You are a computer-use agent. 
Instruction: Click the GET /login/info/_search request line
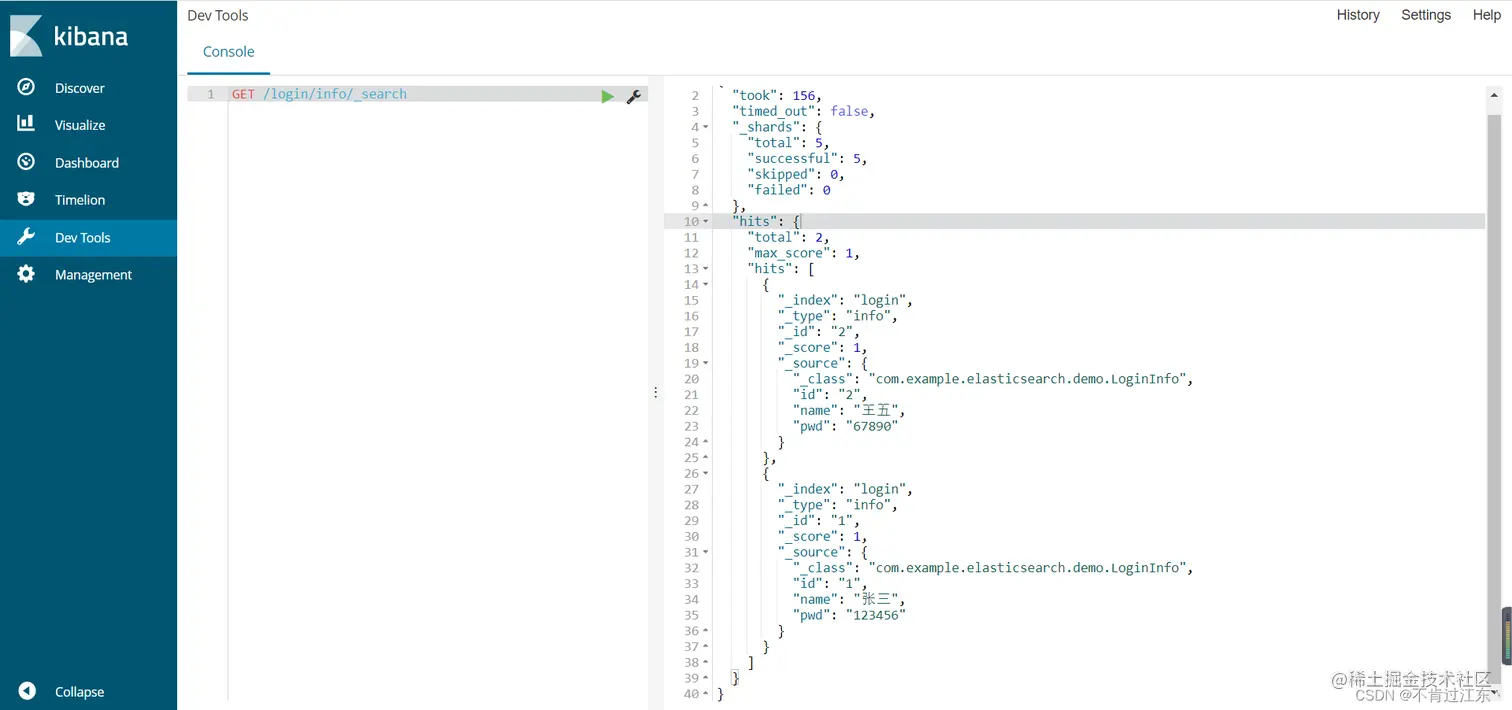coord(319,94)
